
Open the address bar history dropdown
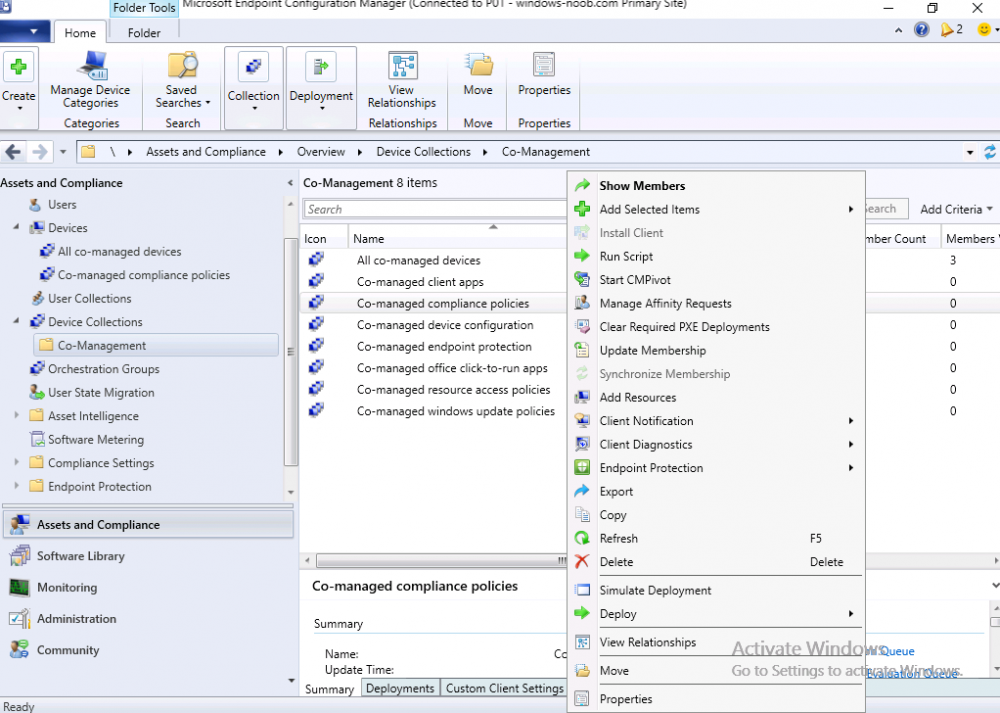click(x=970, y=152)
